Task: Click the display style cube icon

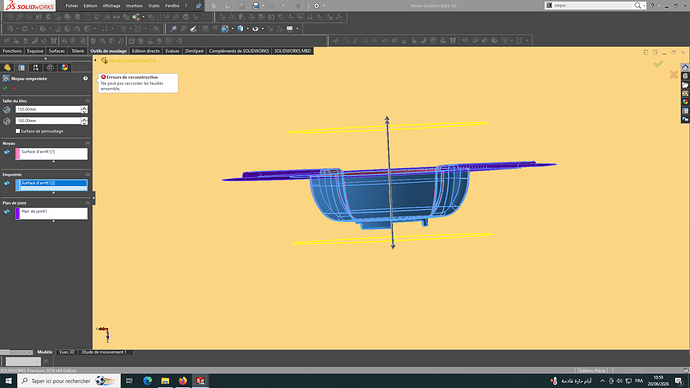Action: [x=240, y=29]
